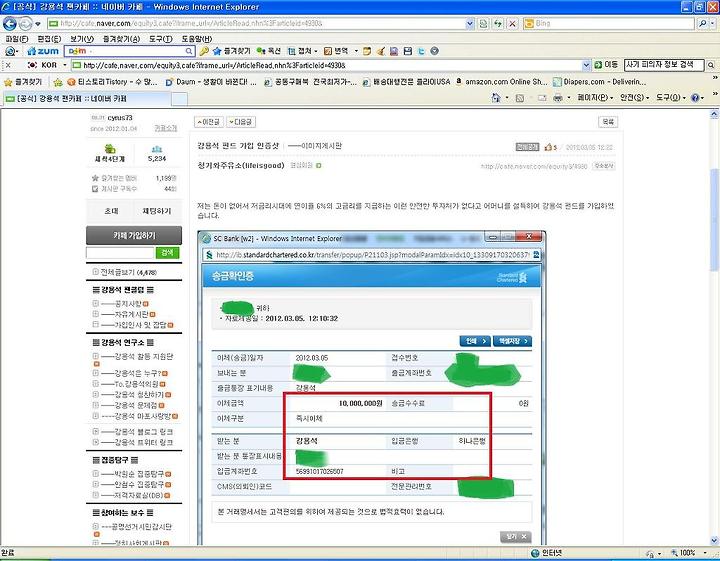Open the 즐겨찾기(A) menu
Screen dimensions: 720x561
(x=121, y=39)
